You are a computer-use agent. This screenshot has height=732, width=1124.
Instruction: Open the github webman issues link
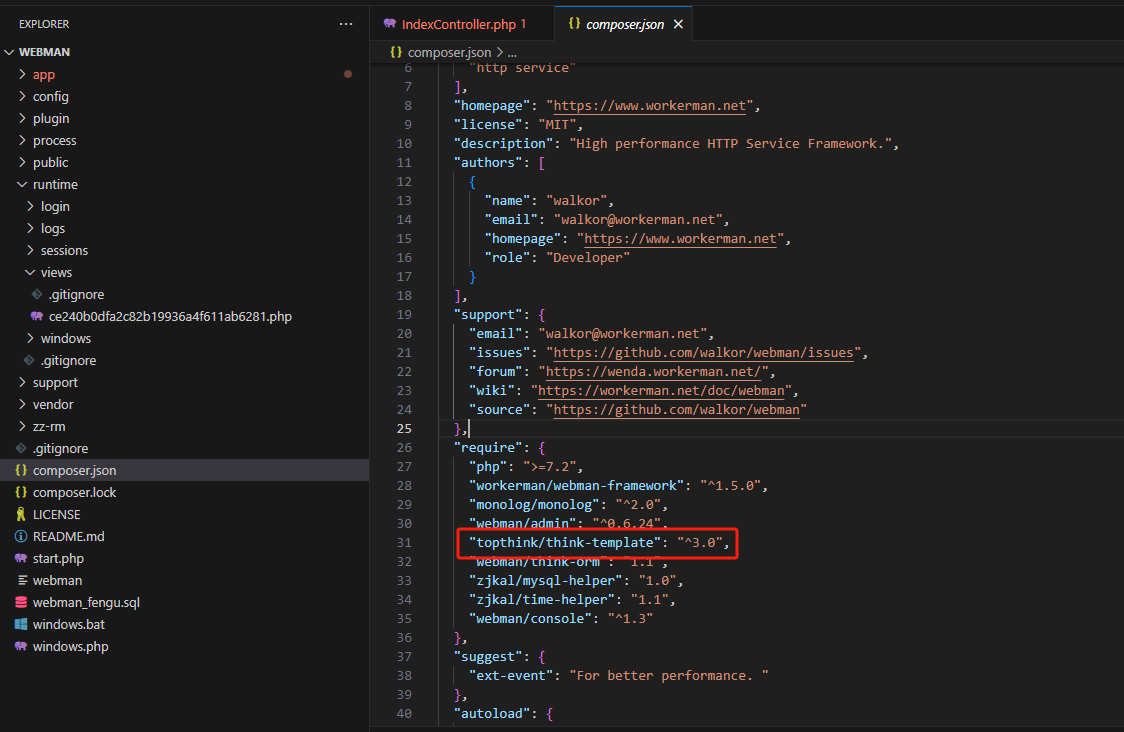click(703, 353)
